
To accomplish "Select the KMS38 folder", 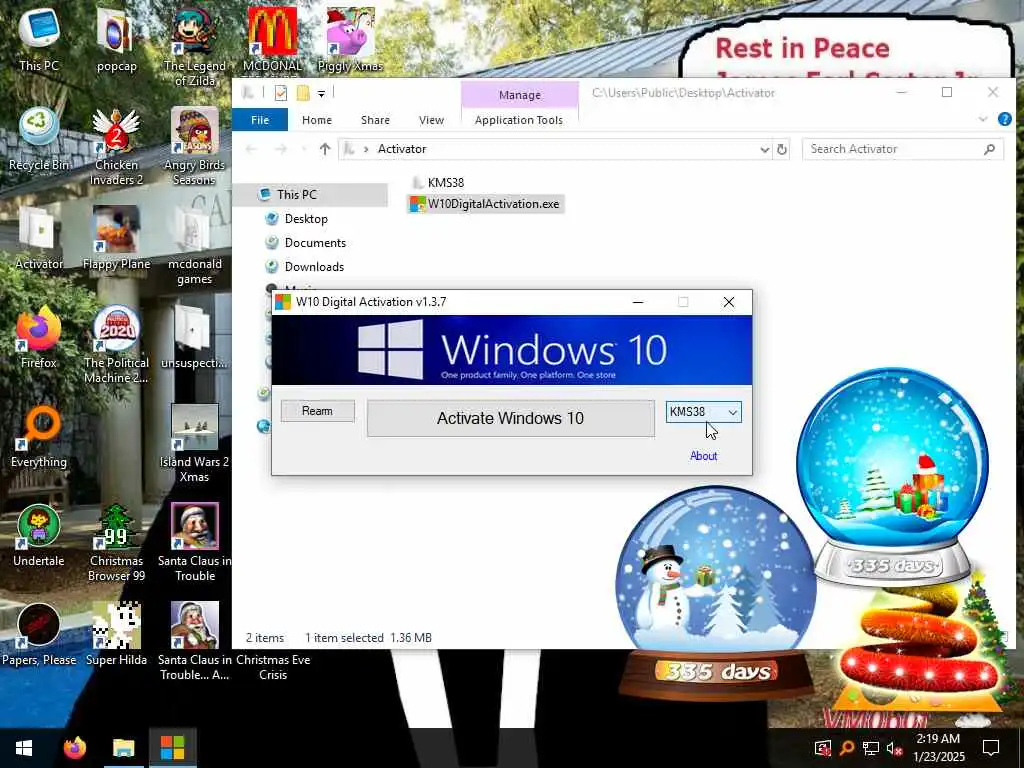I will coord(438,183).
